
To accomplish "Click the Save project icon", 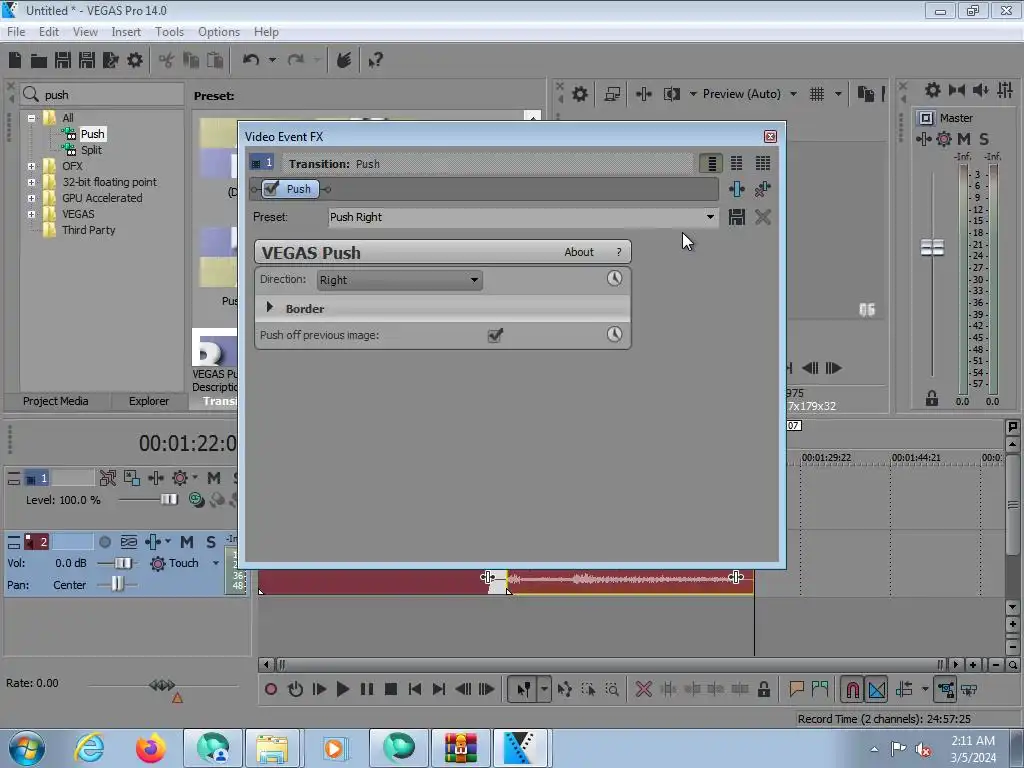I will (63, 60).
